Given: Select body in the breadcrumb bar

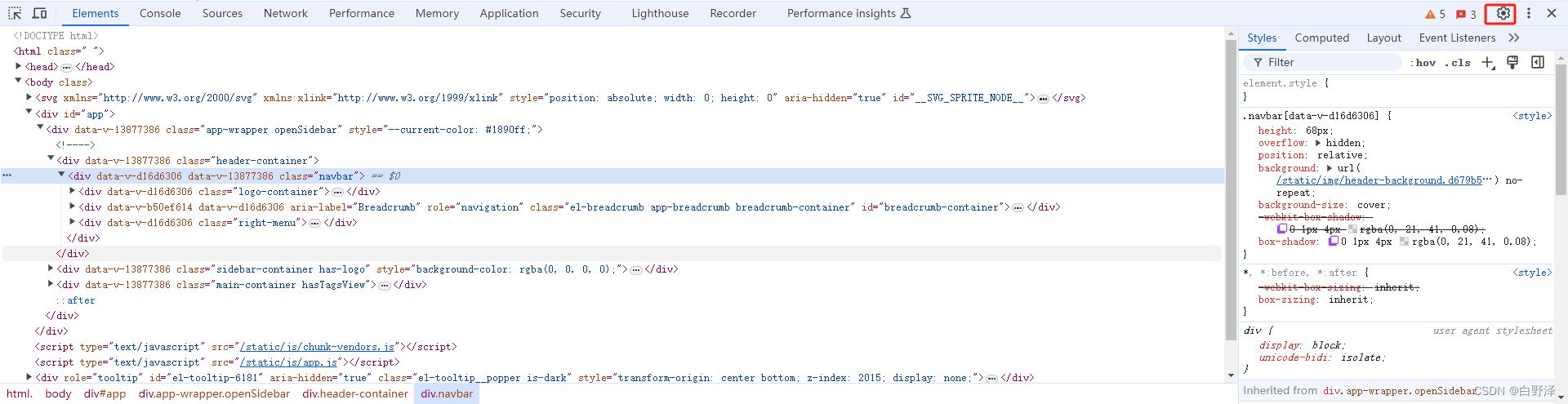Looking at the screenshot, I should [58, 393].
